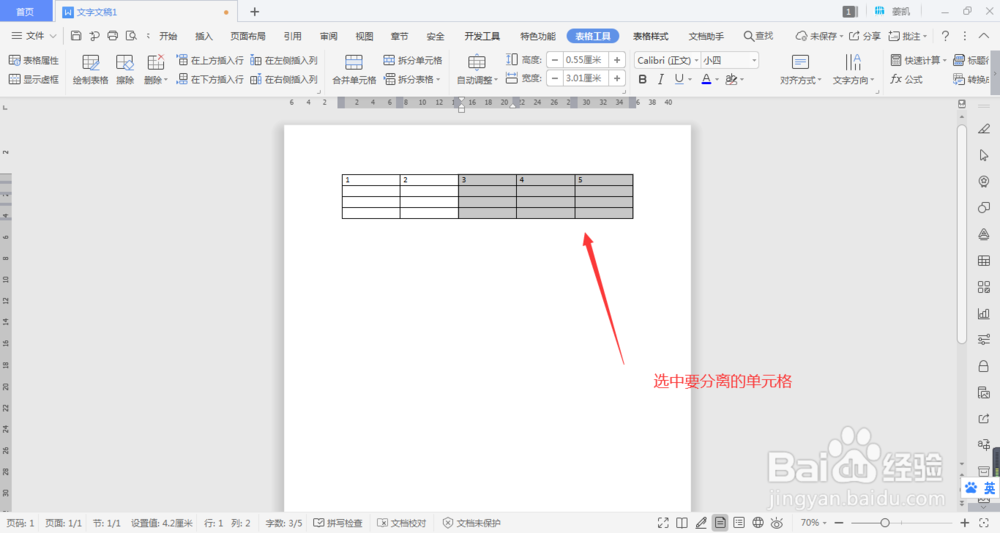Screen dimensions: 1000x533
Task: Click the Print icon in quick toolbar
Action: click(113, 36)
